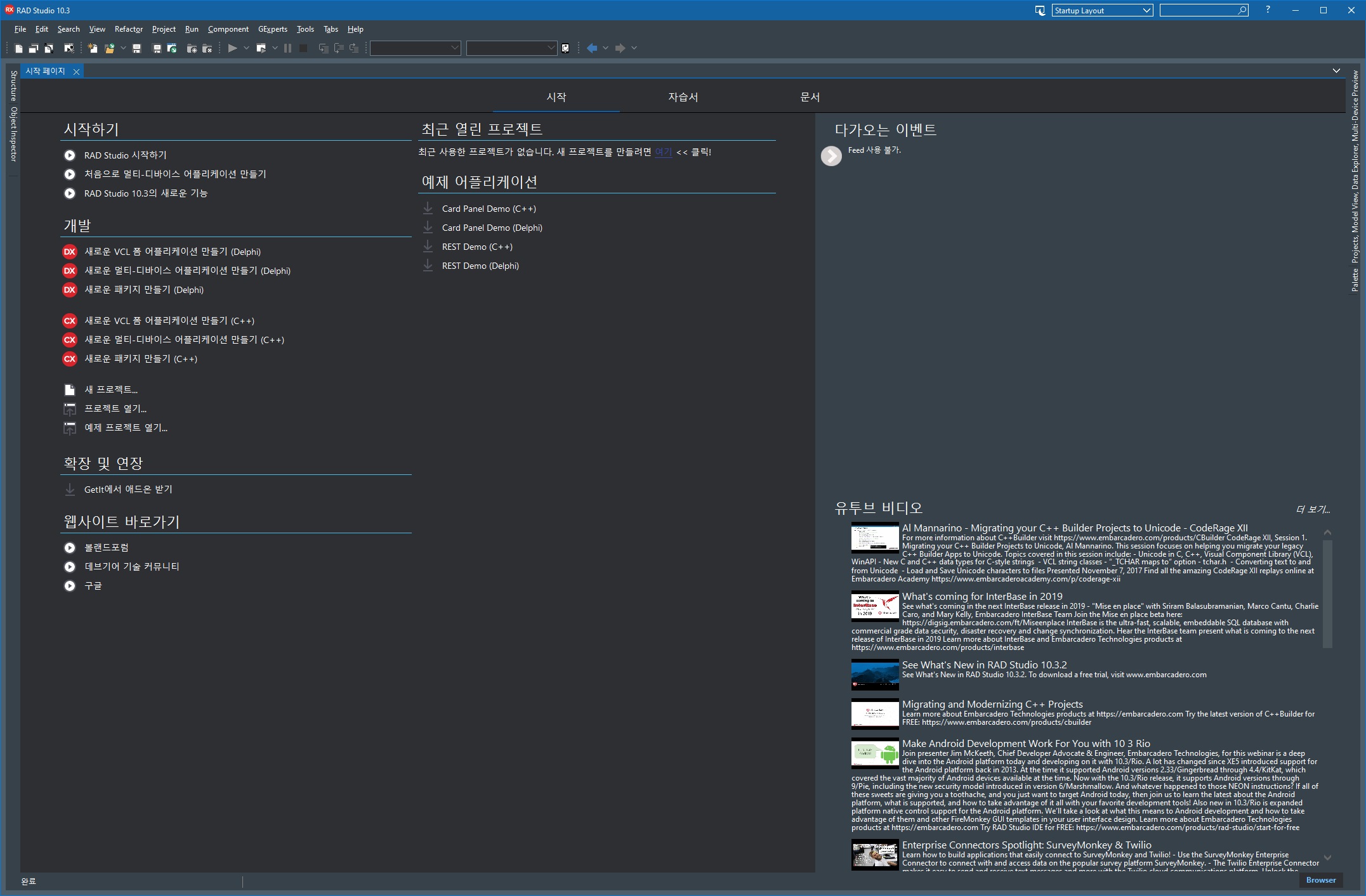
Task: Expand the Run button dropdown arrow
Action: click(246, 48)
